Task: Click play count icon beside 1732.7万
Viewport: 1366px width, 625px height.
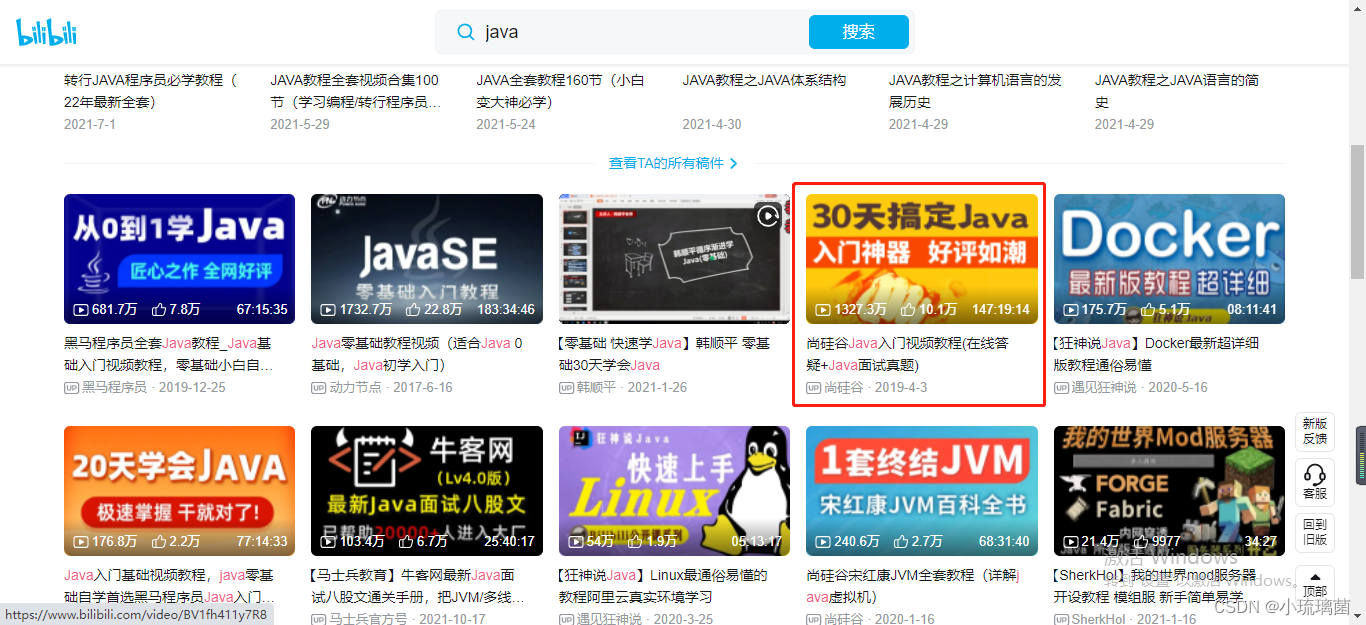Action: tap(328, 310)
